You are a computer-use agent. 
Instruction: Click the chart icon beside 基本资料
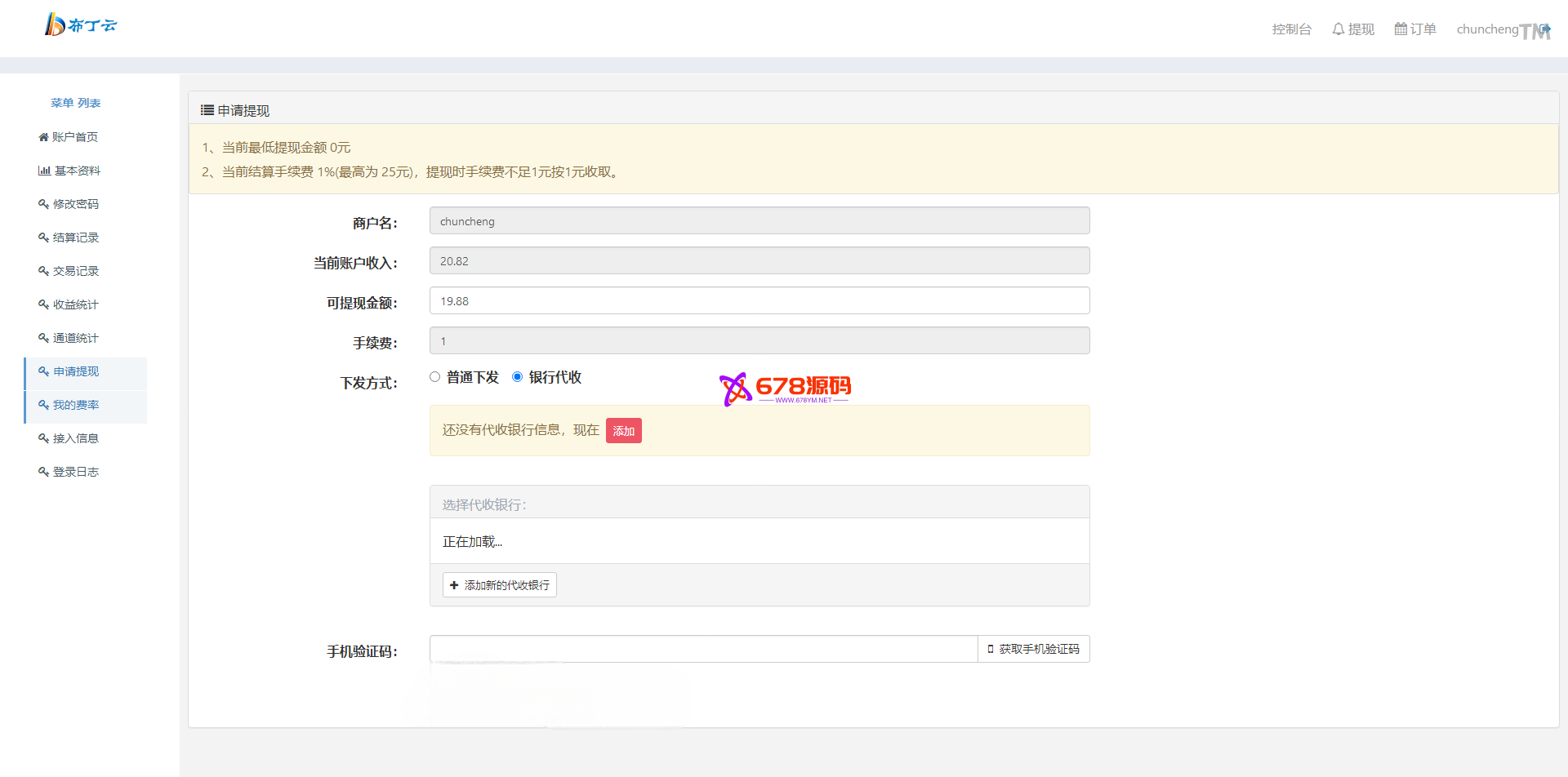44,171
